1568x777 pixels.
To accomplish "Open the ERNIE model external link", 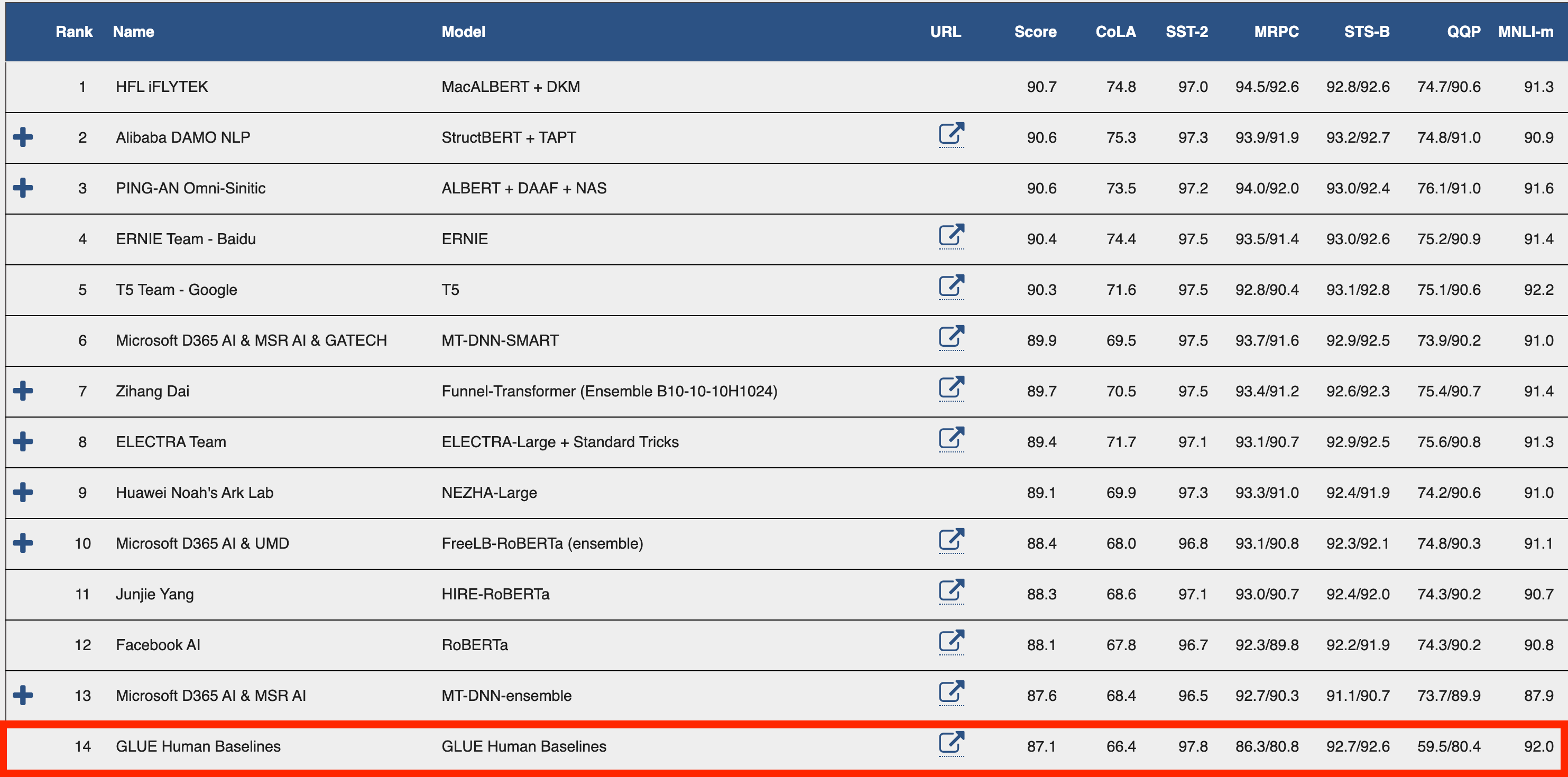I will click(951, 235).
